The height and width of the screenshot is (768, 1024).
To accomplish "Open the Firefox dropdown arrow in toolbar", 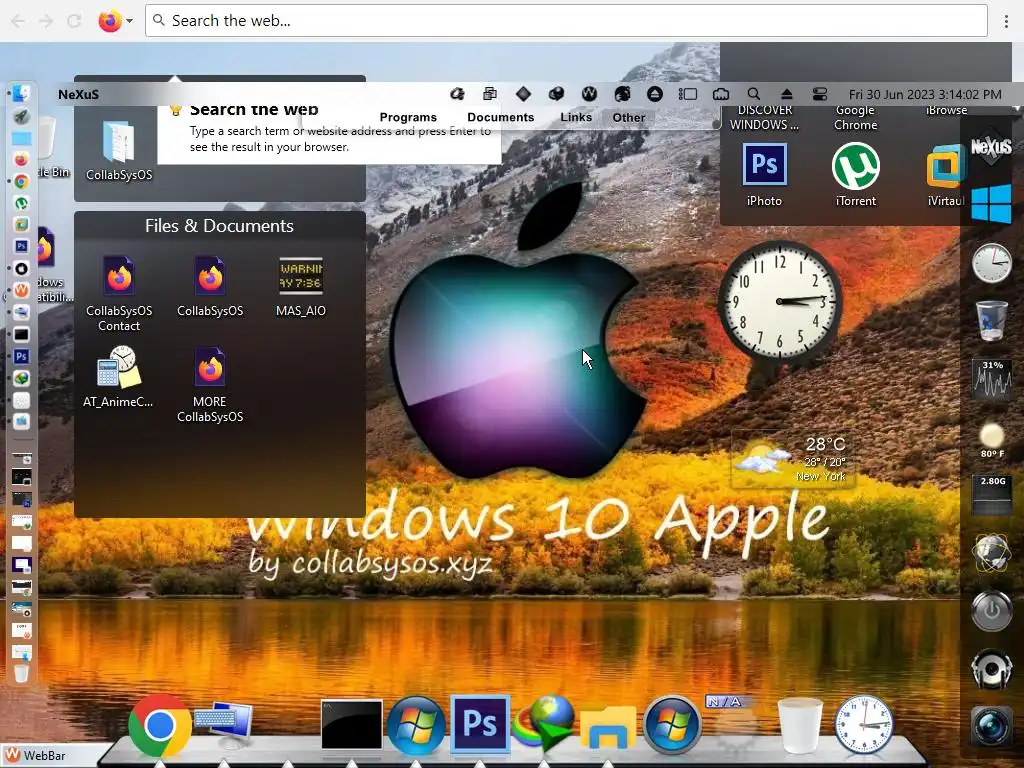I will click(129, 21).
